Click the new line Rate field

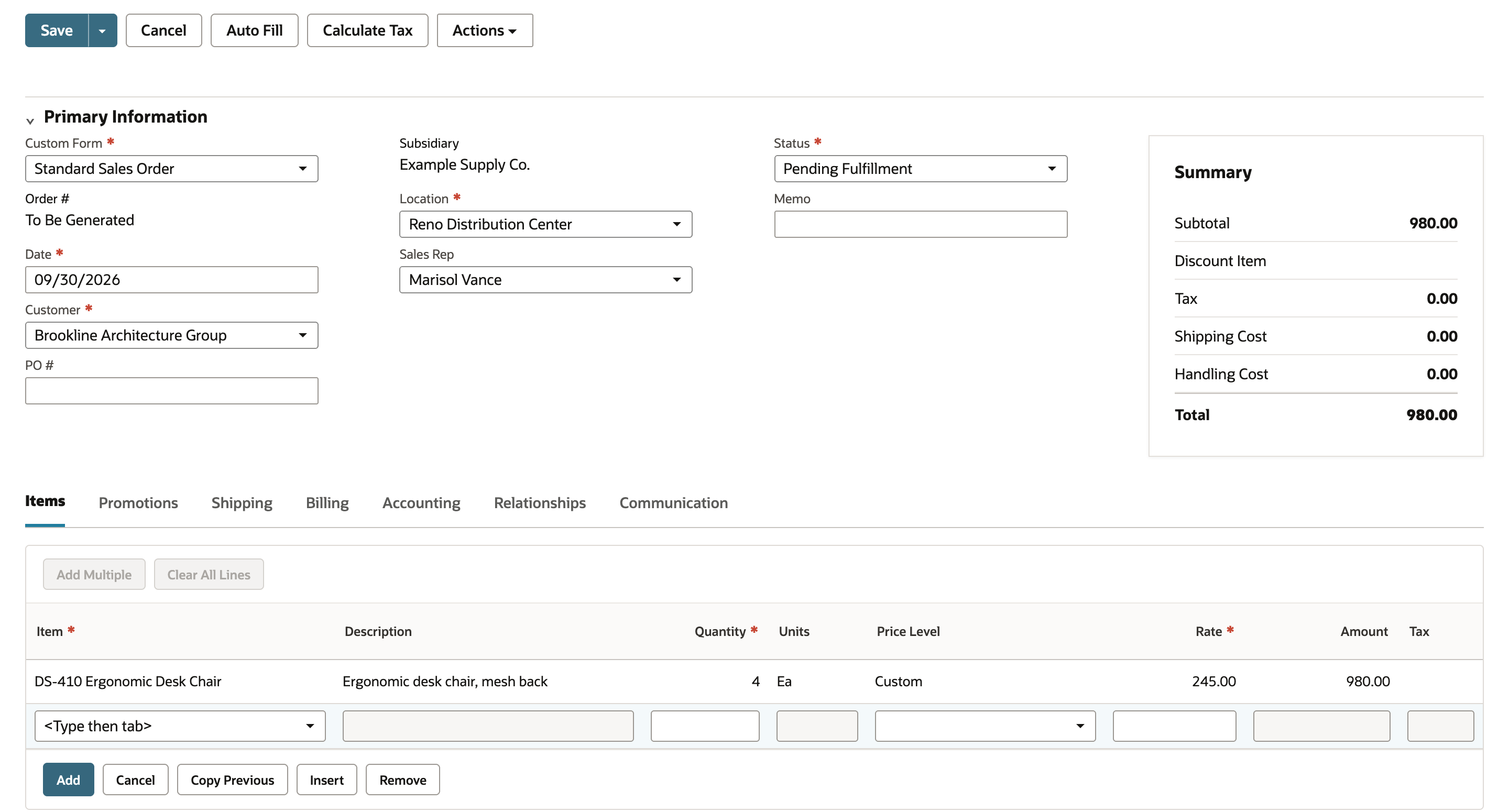(1174, 726)
